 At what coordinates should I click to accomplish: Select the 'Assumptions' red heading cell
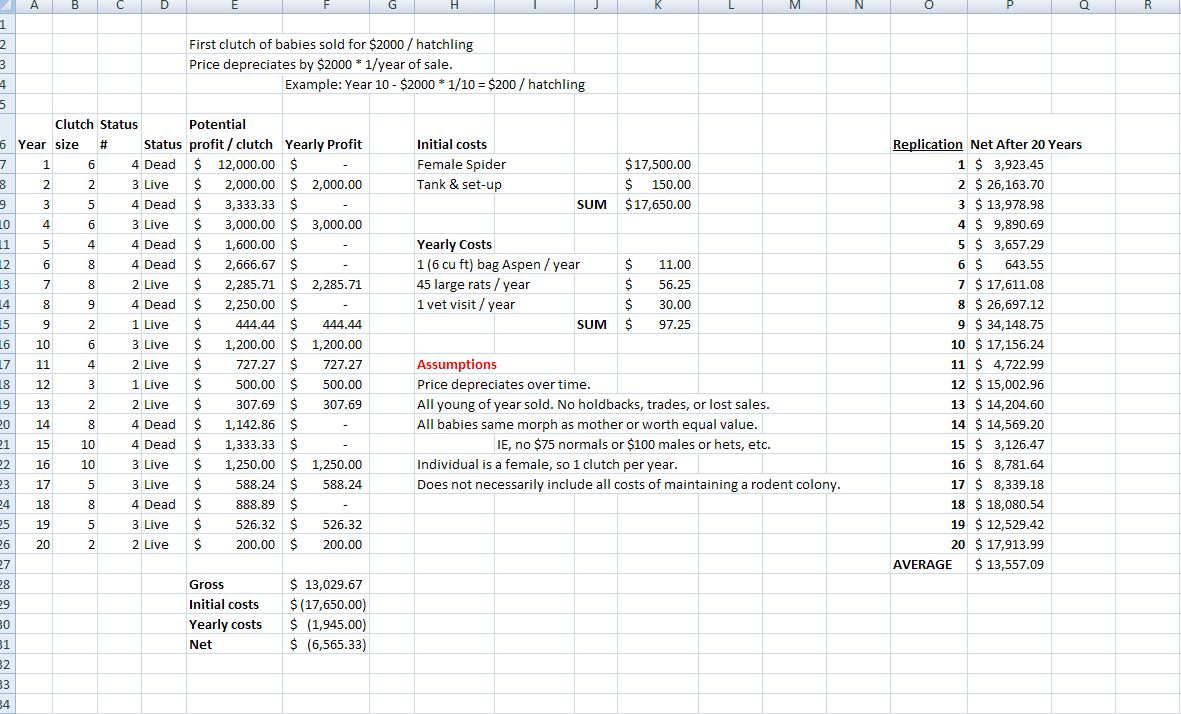(x=456, y=365)
